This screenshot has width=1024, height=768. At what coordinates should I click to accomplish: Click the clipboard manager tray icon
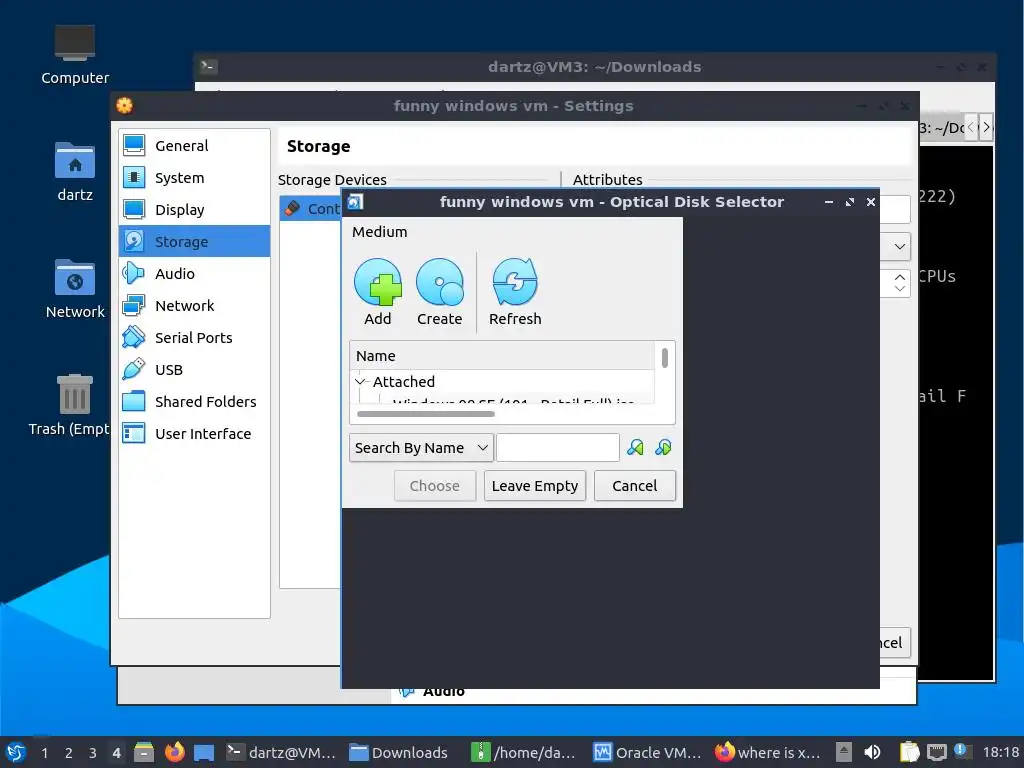(x=909, y=752)
